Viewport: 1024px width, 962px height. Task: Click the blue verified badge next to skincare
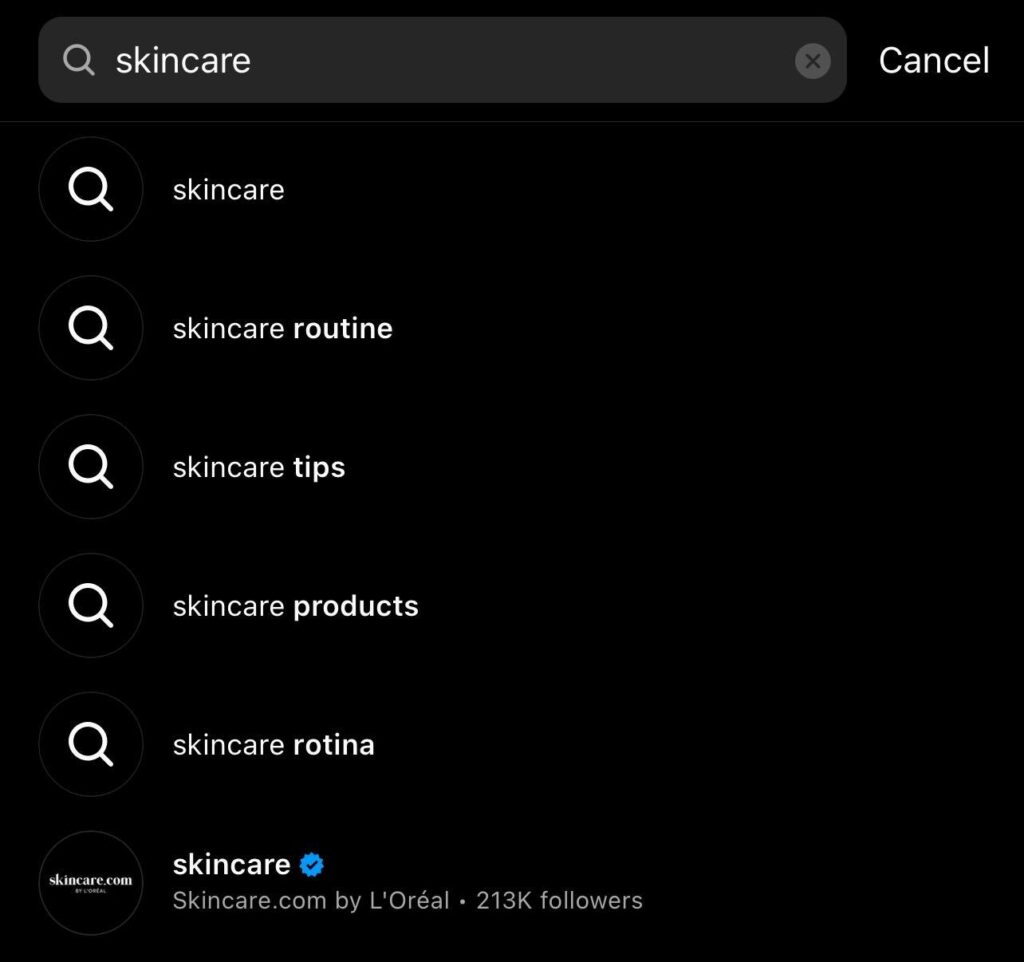point(311,864)
